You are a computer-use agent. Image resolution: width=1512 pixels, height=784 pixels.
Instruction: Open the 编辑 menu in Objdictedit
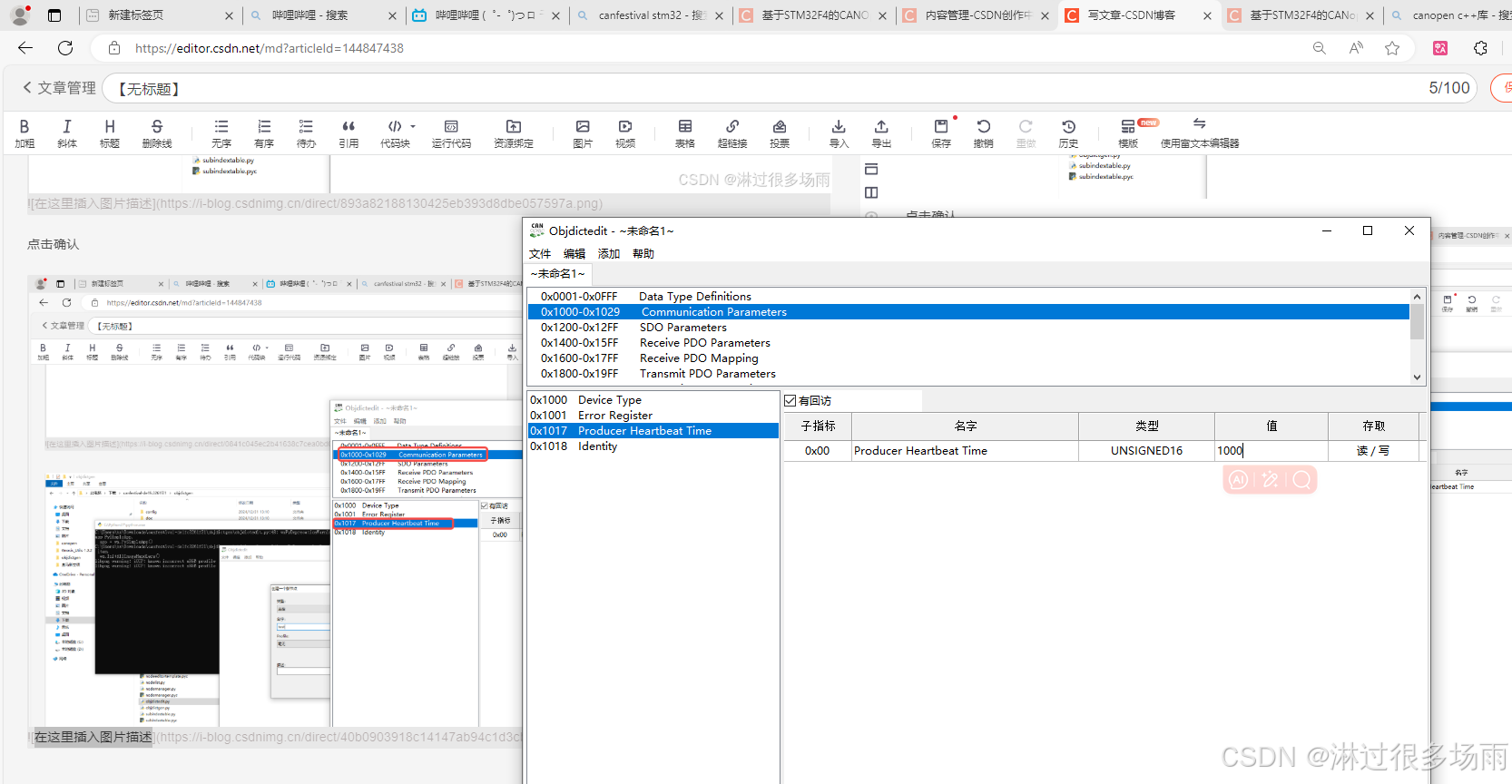(574, 254)
